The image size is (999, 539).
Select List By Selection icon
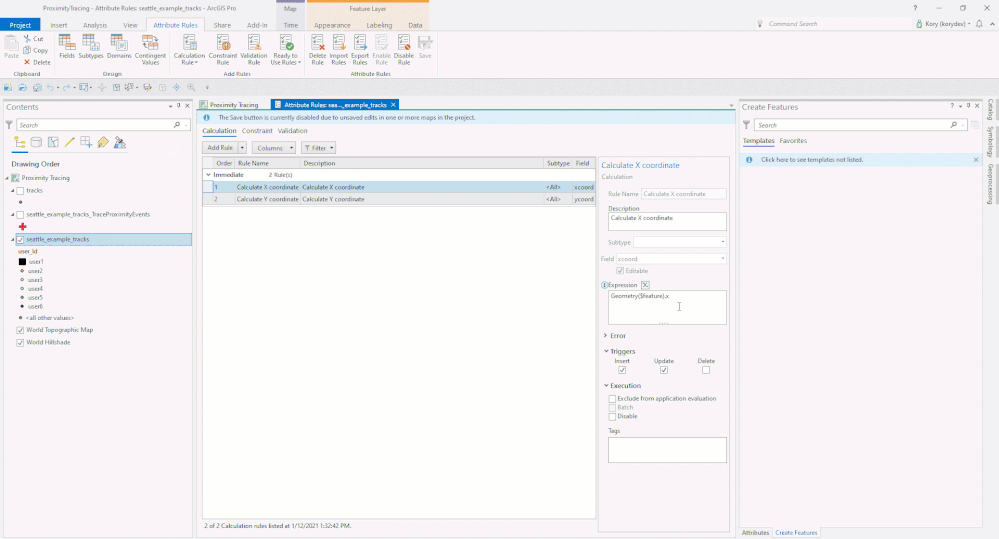(x=53, y=143)
